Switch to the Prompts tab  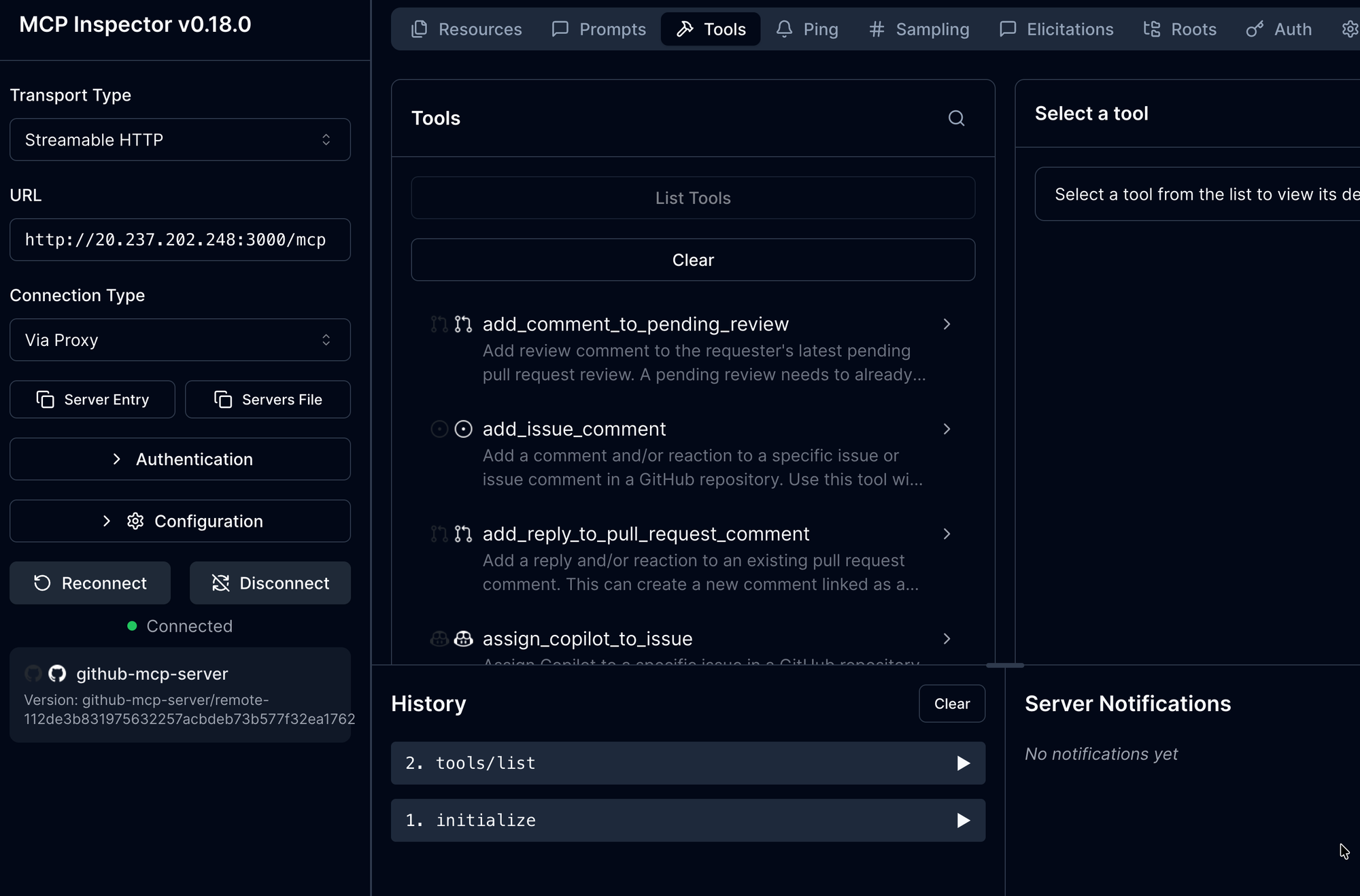(598, 29)
